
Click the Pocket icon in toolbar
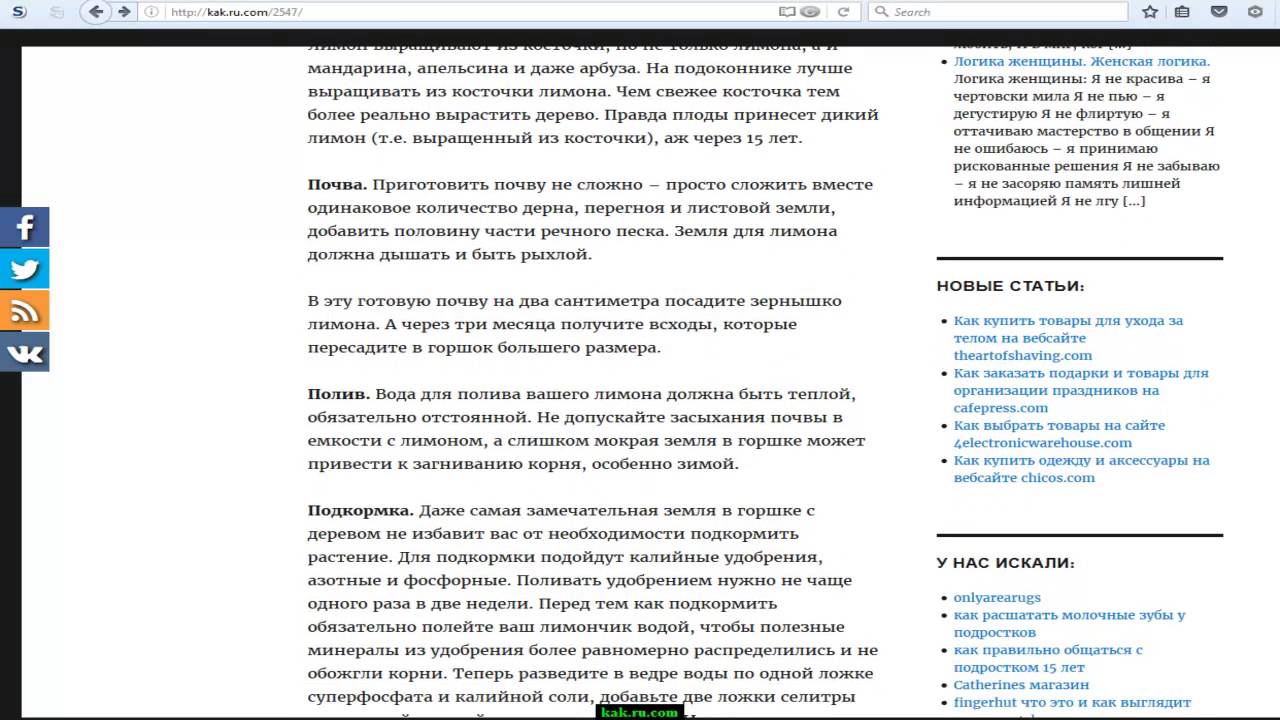click(x=1219, y=12)
